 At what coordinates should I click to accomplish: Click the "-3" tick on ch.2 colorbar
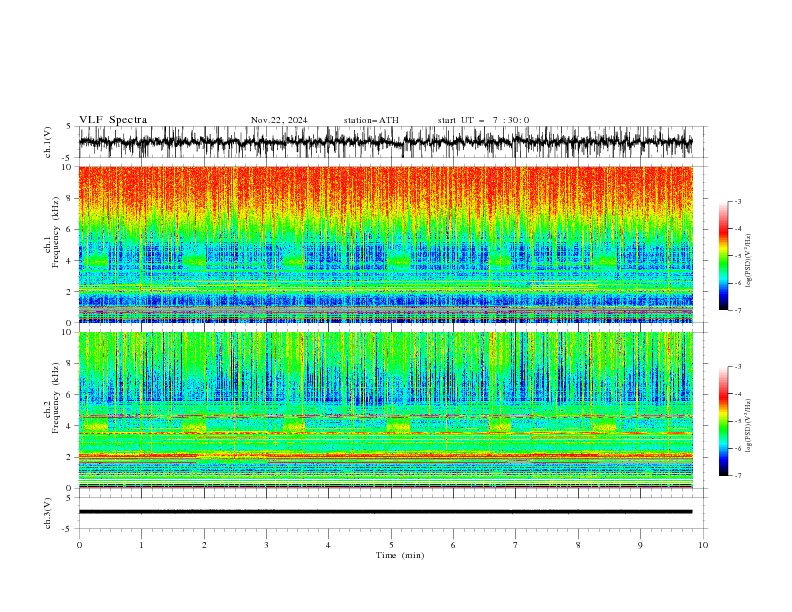[737, 367]
